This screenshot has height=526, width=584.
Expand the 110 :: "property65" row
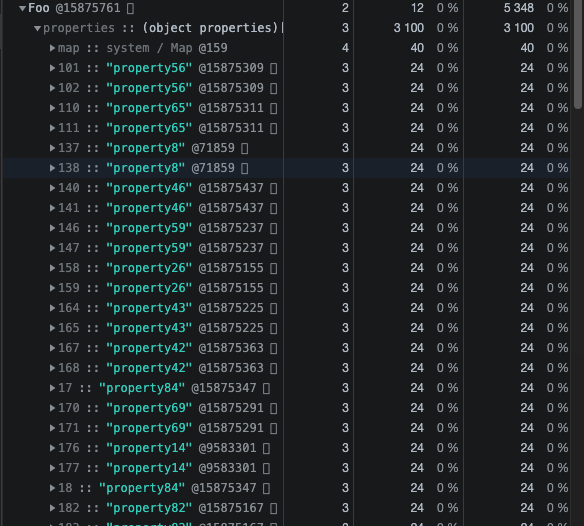pyautogui.click(x=53, y=108)
